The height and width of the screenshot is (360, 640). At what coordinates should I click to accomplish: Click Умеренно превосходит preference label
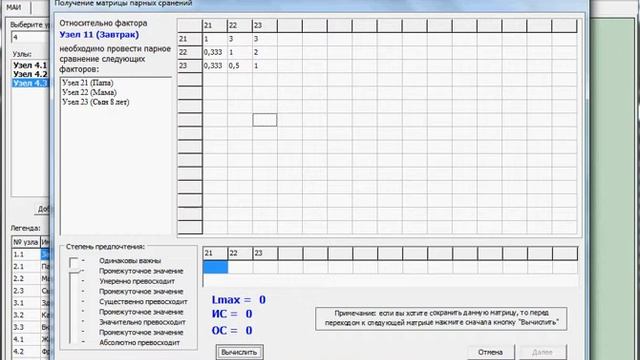coord(137,281)
